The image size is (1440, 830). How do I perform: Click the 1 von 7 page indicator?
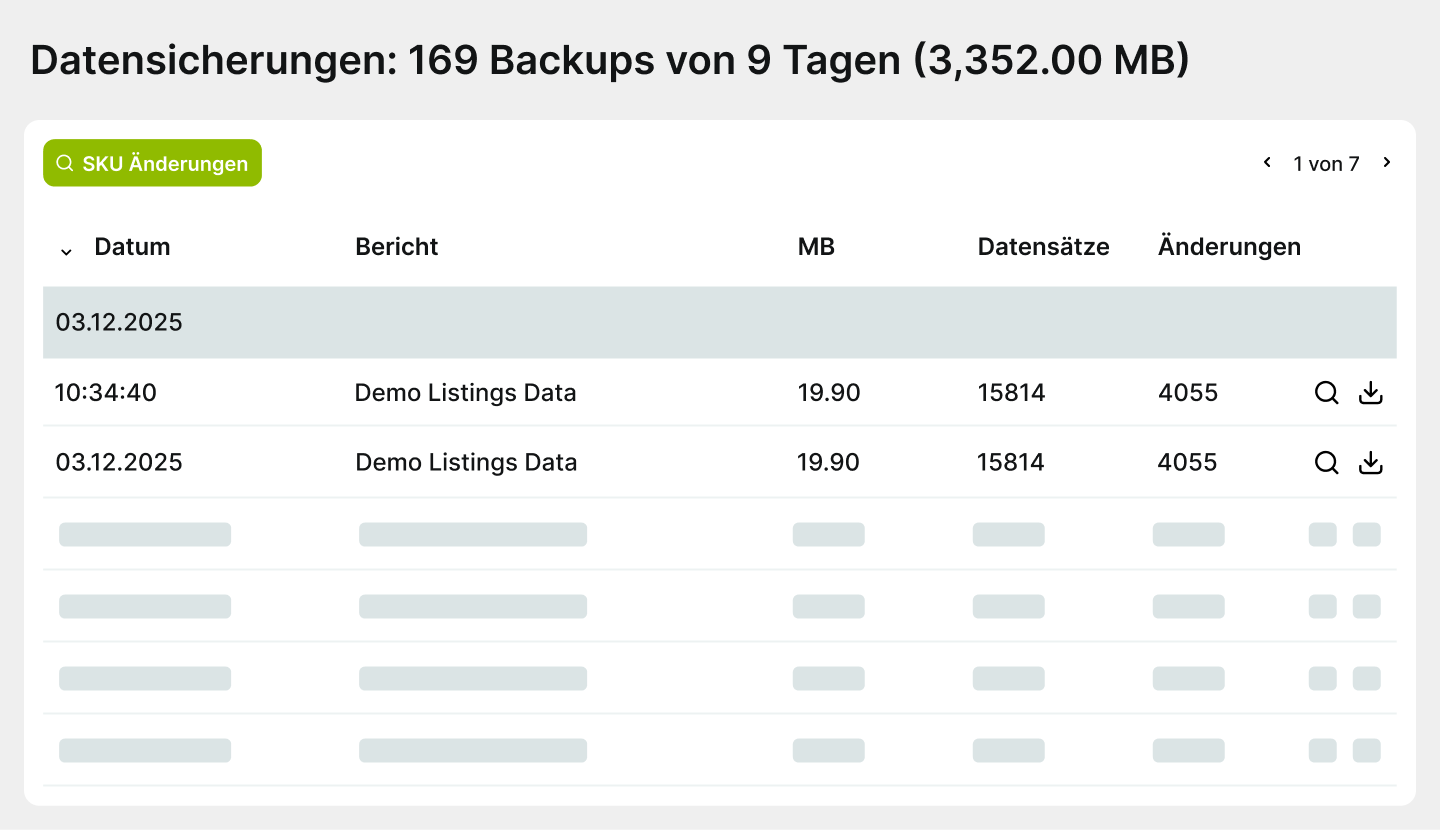1326,162
